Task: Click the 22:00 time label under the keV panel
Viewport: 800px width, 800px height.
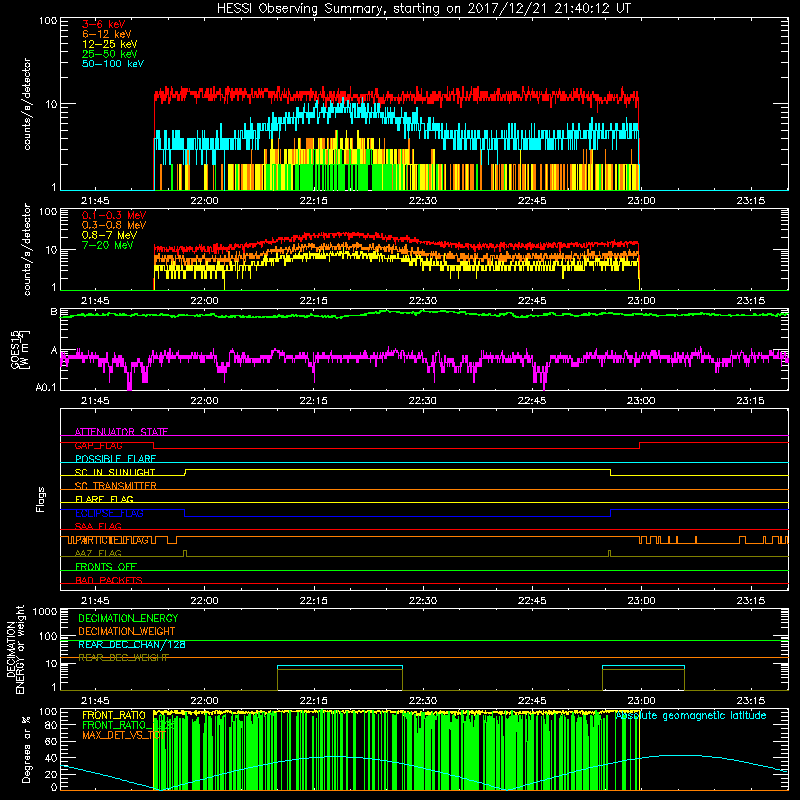Action: (204, 201)
